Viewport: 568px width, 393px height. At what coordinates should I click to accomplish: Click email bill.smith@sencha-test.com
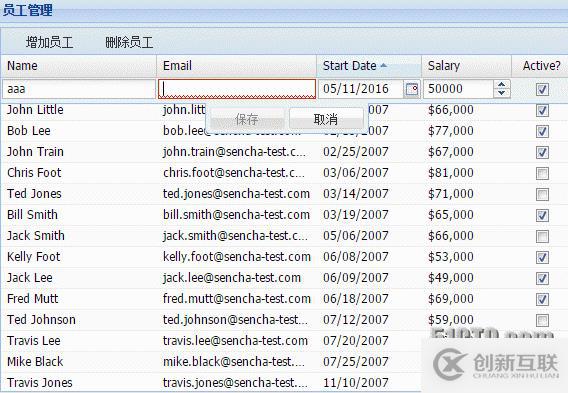[x=236, y=215]
